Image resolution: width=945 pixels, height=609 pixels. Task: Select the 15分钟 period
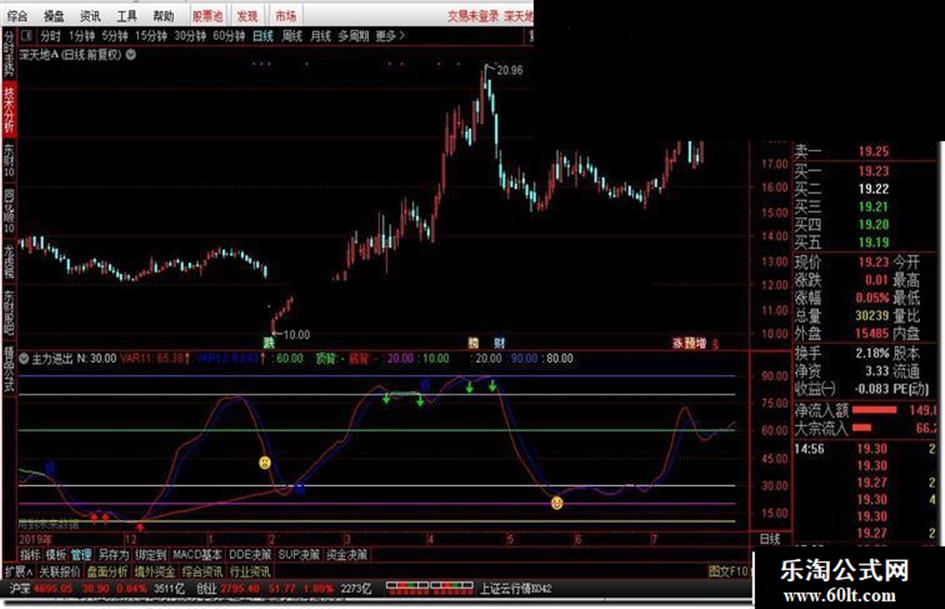coord(151,36)
